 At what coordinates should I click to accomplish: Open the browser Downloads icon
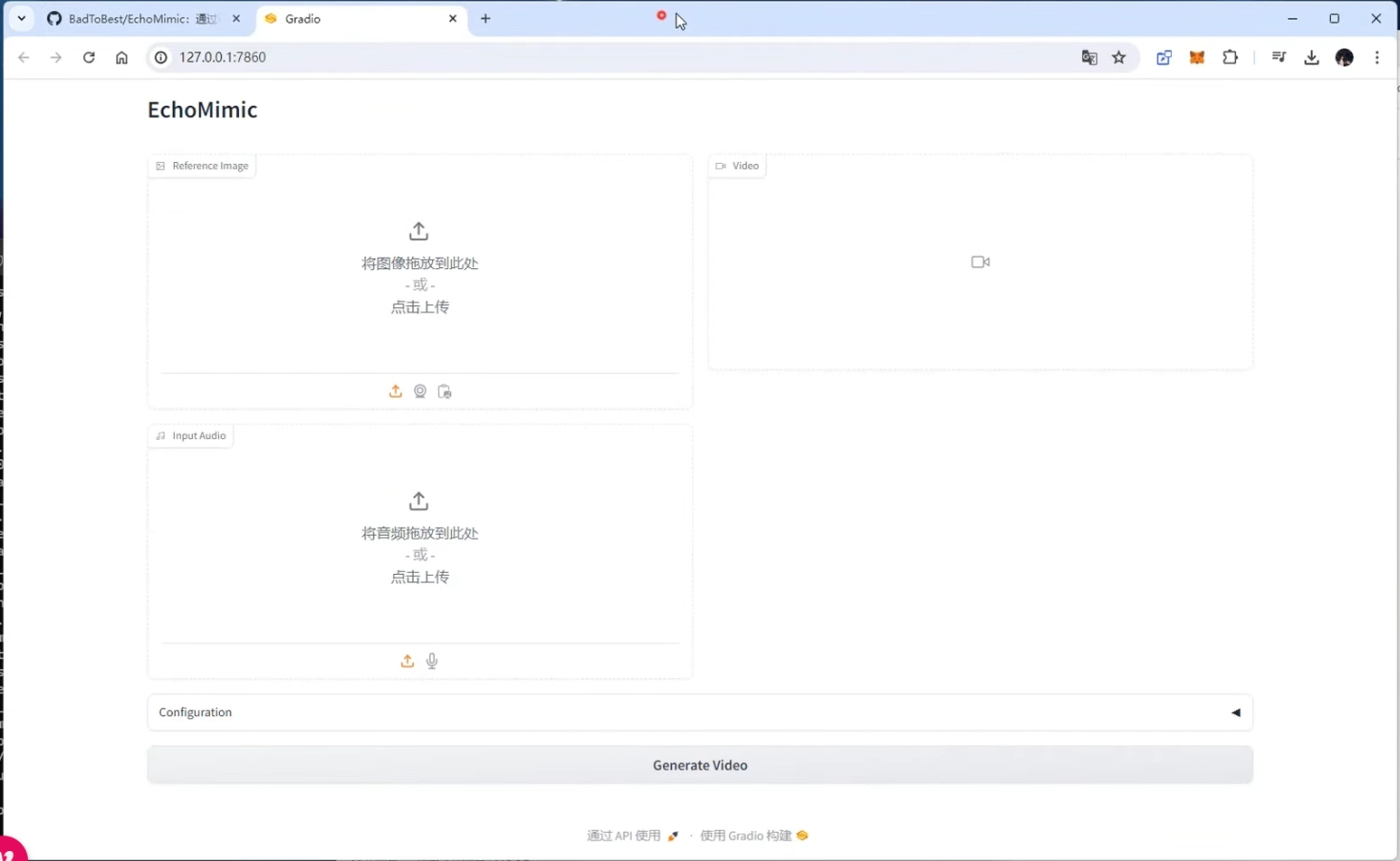pyautogui.click(x=1311, y=57)
